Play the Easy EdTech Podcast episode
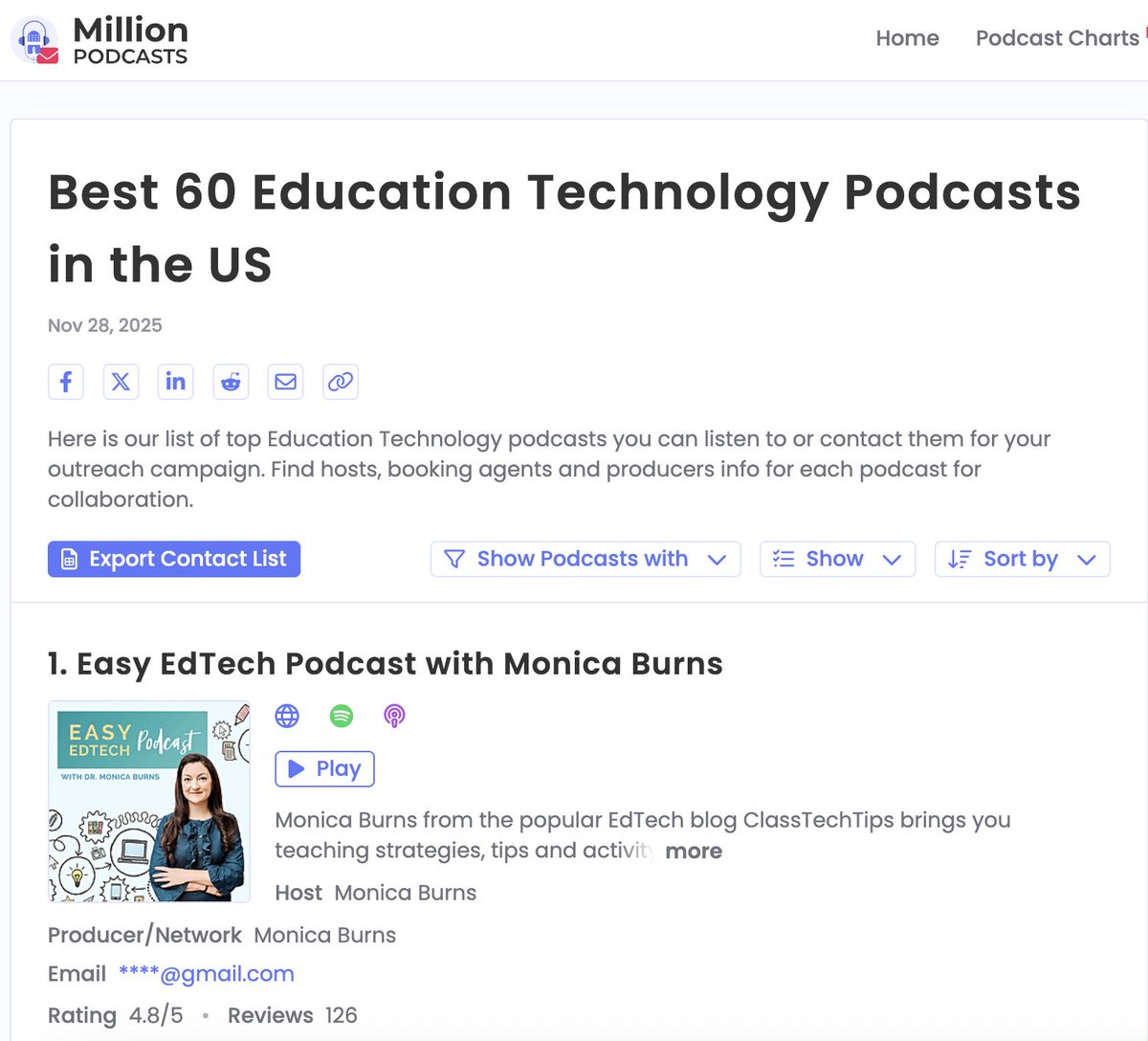Image resolution: width=1148 pixels, height=1041 pixels. pyautogui.click(x=324, y=768)
